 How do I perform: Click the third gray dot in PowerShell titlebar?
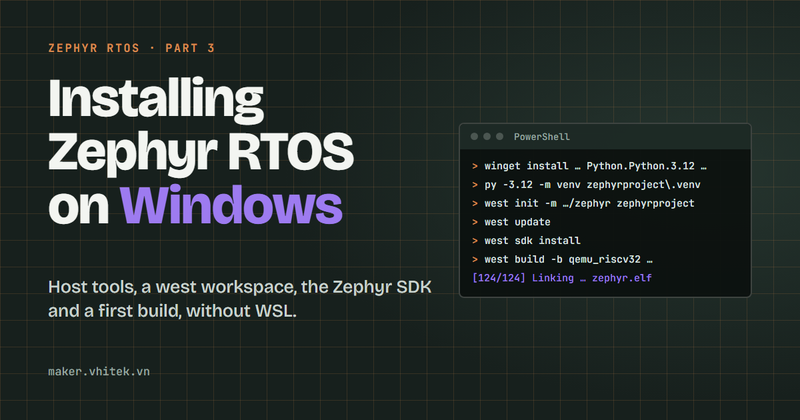point(499,136)
